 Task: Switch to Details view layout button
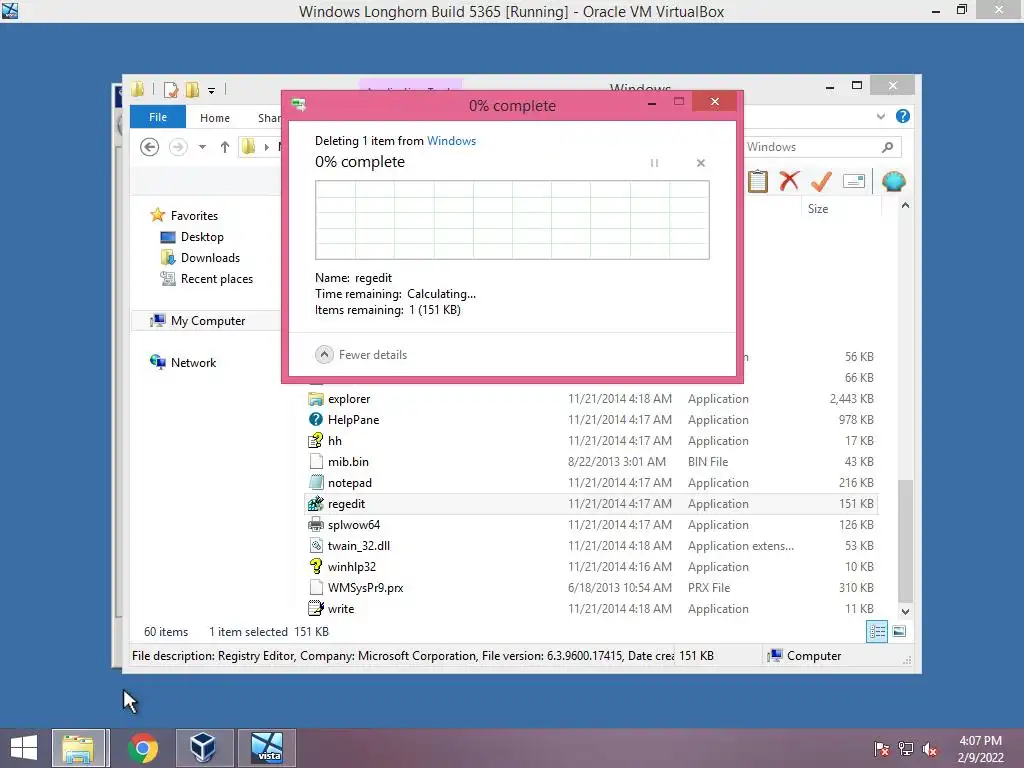[x=876, y=632]
